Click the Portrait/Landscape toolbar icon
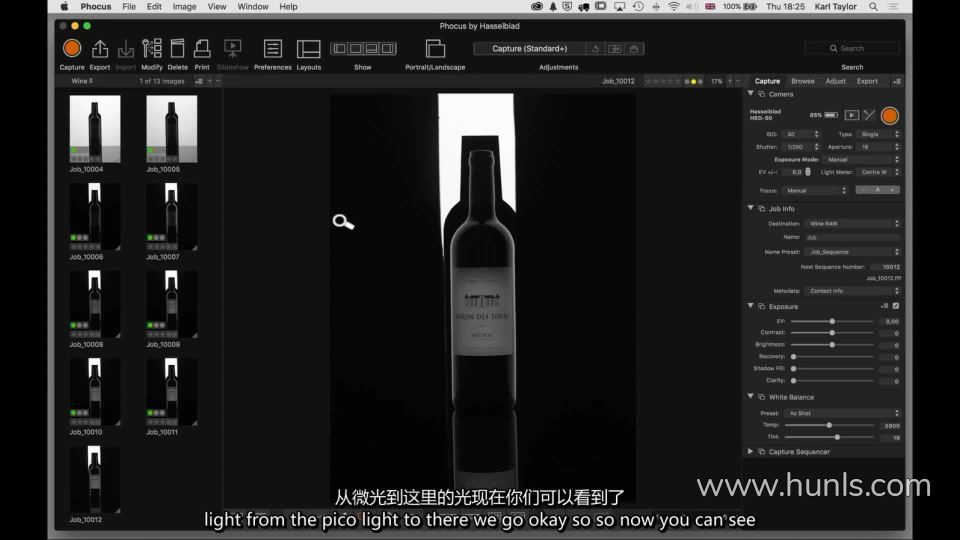 click(x=435, y=48)
